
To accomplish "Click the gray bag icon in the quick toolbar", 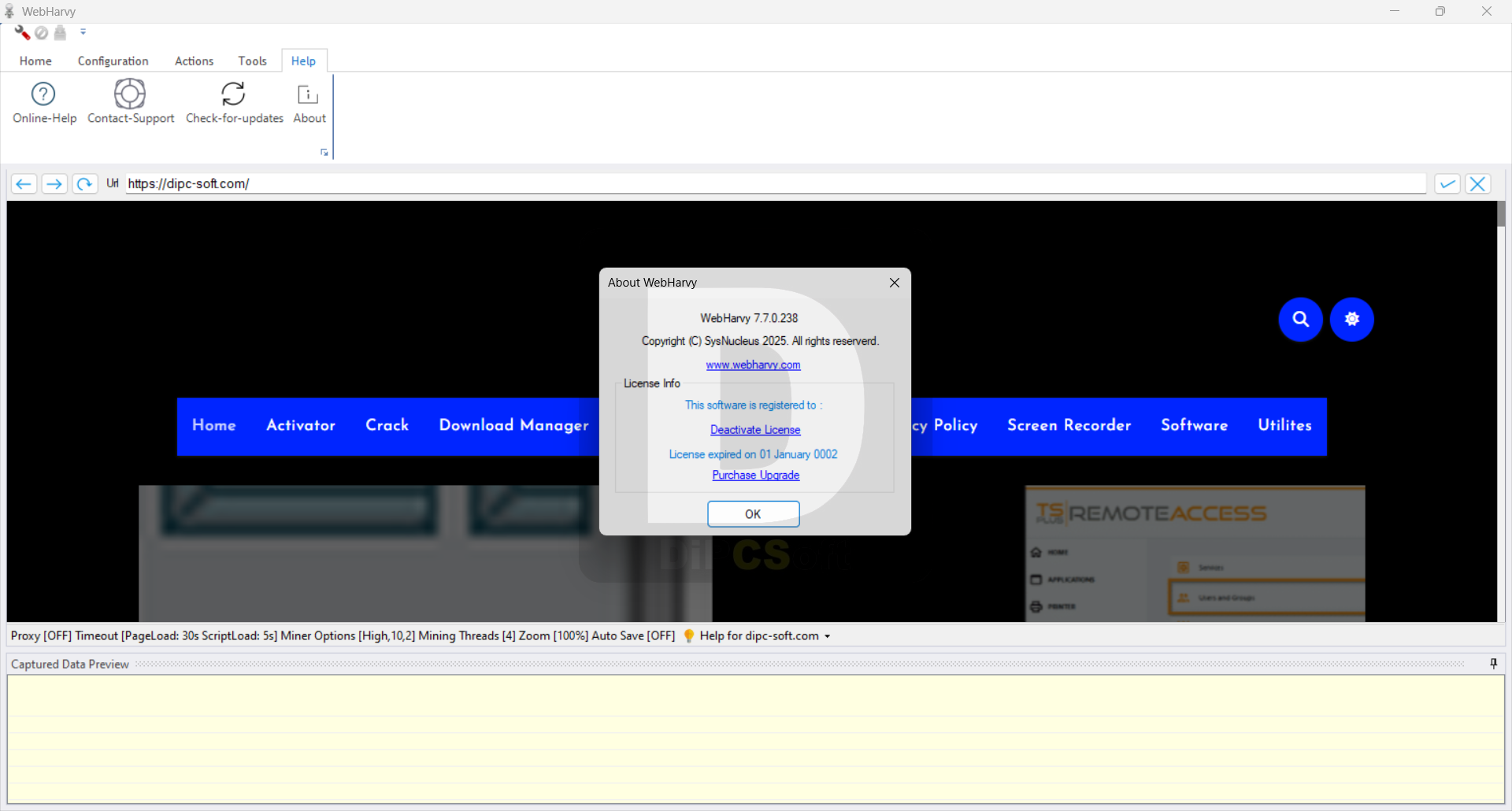I will [61, 32].
